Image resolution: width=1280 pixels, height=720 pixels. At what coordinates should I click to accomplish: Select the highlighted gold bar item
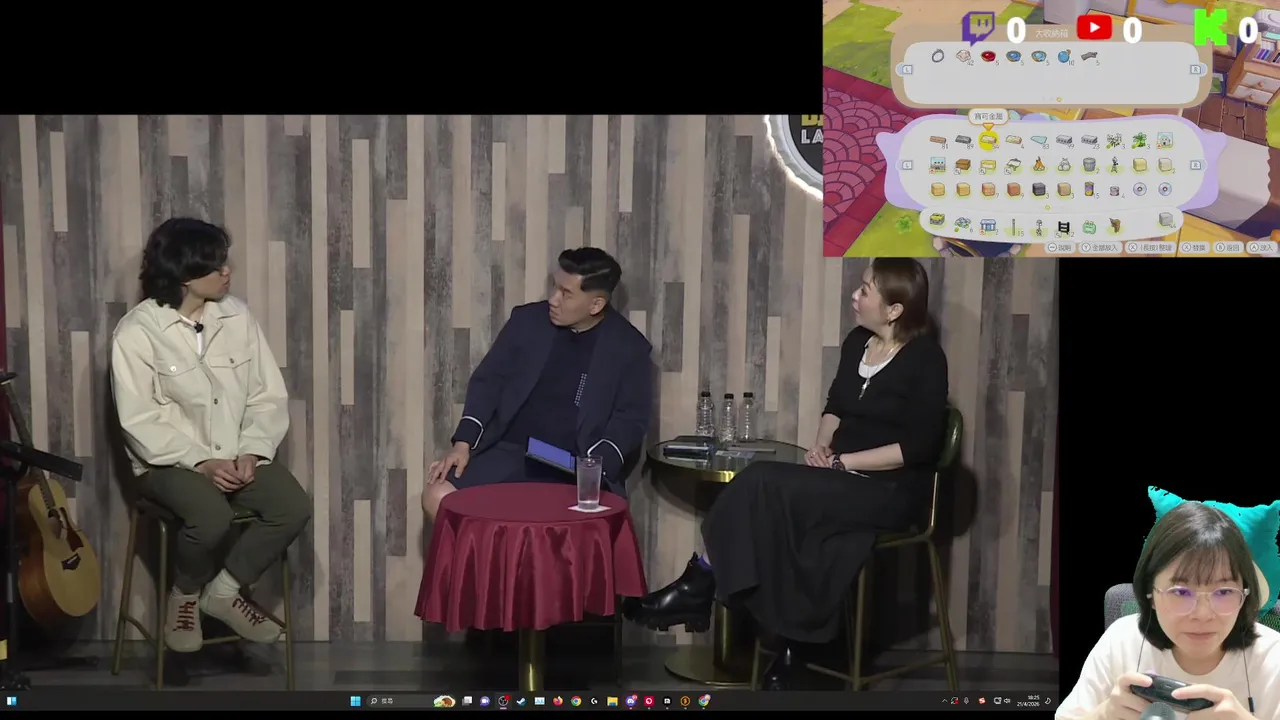click(x=988, y=140)
